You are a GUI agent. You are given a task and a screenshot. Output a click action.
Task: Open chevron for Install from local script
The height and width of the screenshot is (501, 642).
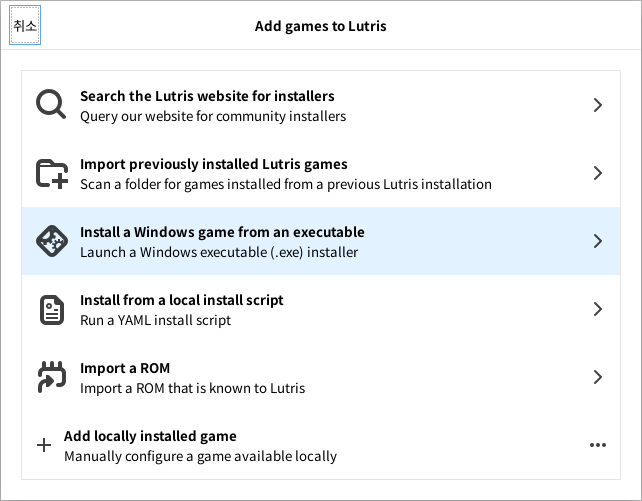pos(598,309)
